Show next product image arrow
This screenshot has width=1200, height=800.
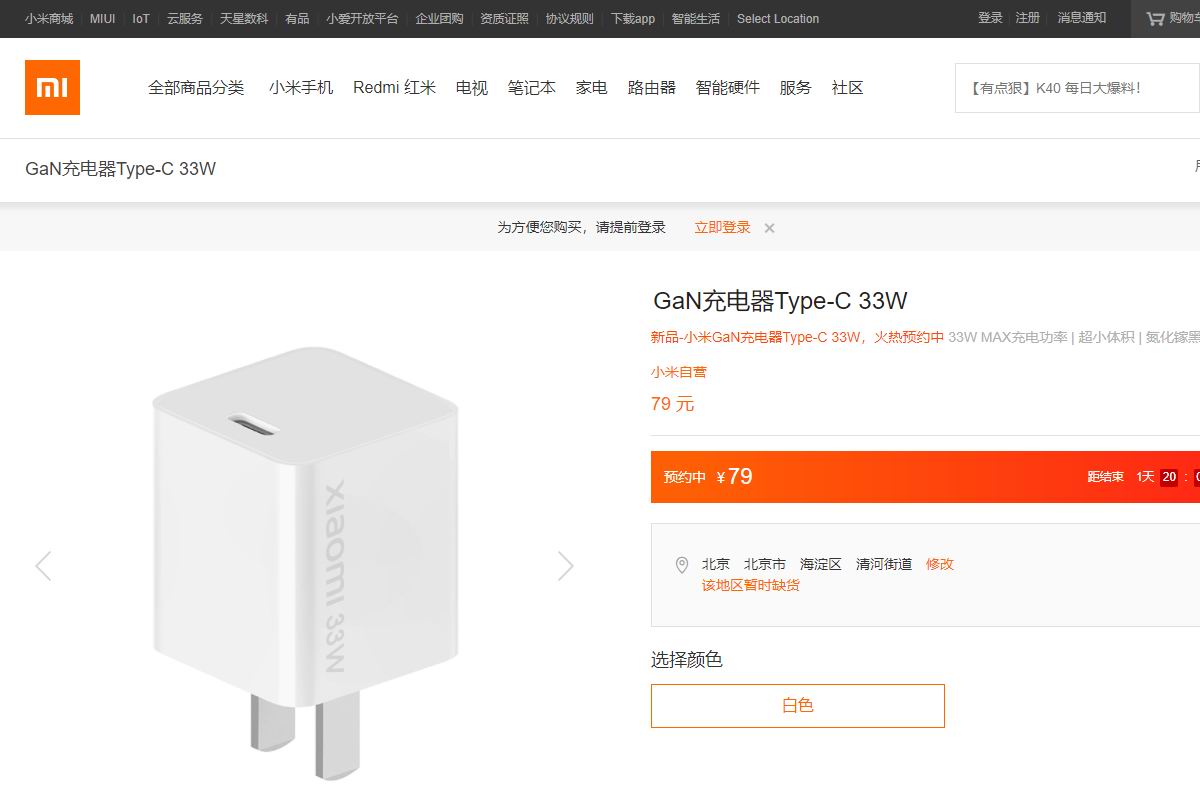coord(565,566)
